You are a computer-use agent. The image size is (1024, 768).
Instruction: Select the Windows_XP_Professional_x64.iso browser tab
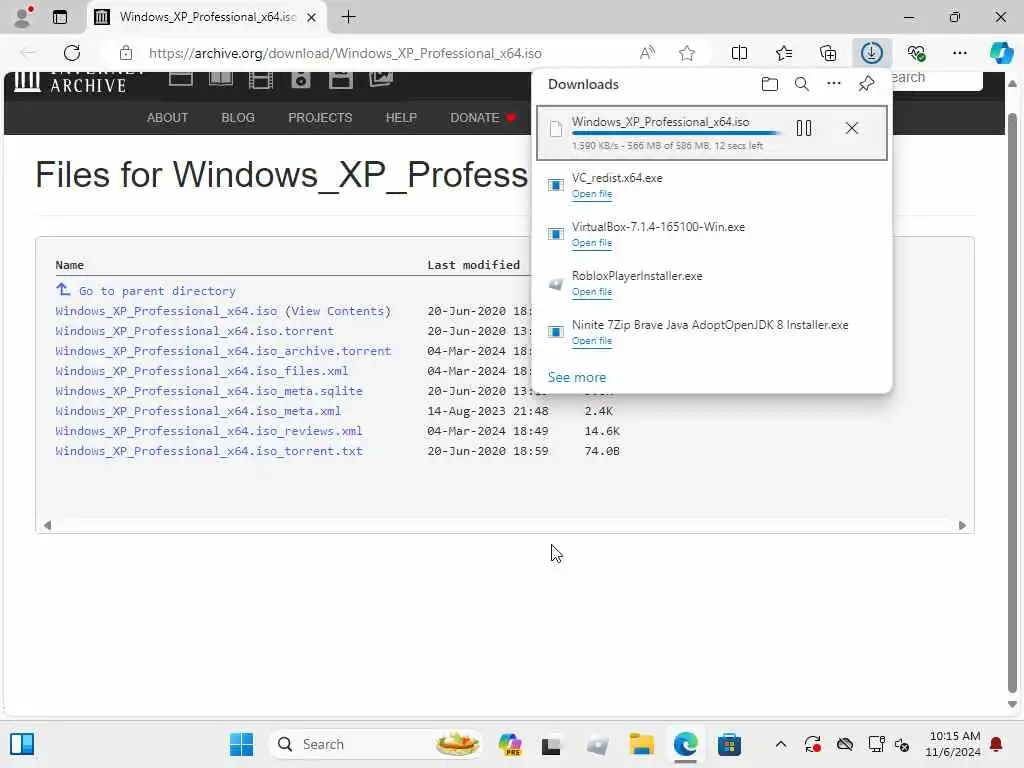coord(206,17)
